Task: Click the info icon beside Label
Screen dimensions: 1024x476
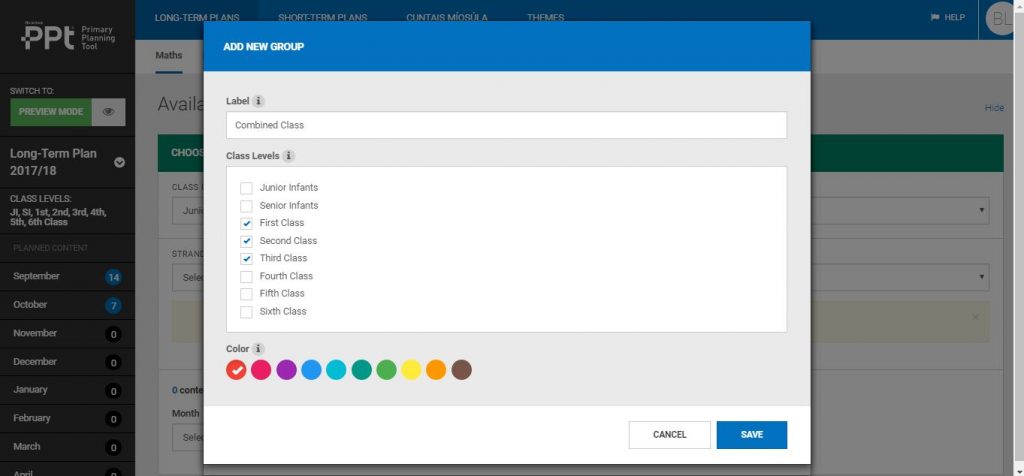Action: (x=258, y=101)
